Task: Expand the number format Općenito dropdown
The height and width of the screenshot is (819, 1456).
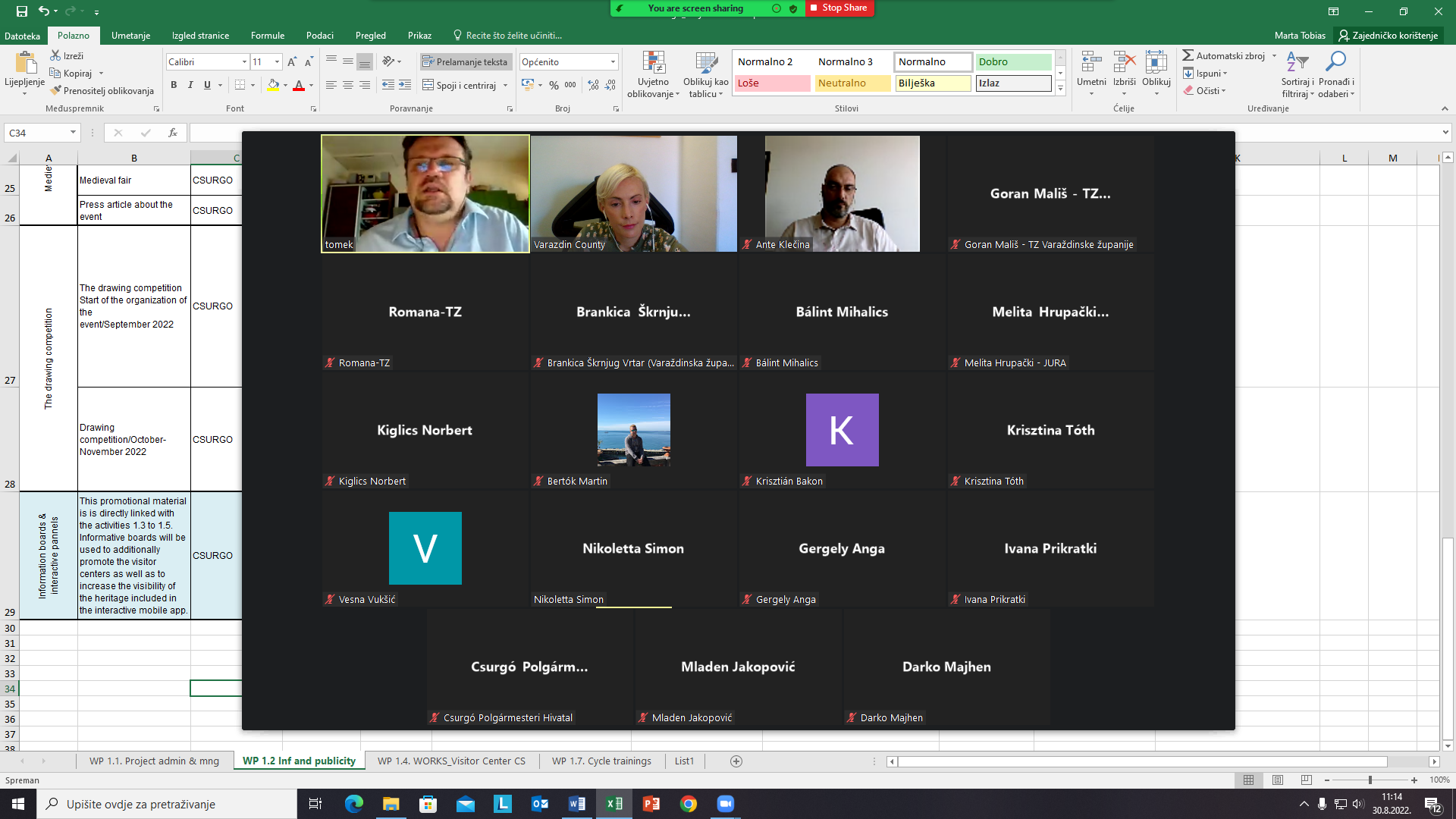Action: pyautogui.click(x=613, y=62)
